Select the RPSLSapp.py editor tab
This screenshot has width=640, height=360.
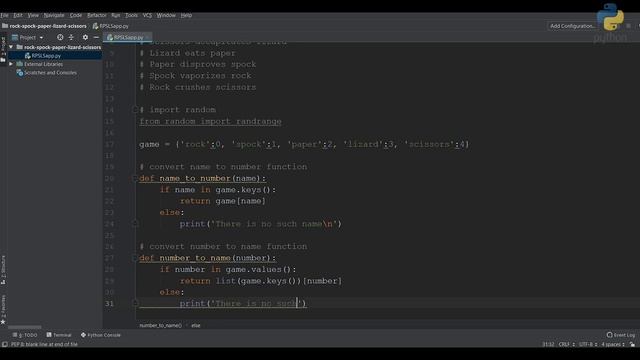126,37
